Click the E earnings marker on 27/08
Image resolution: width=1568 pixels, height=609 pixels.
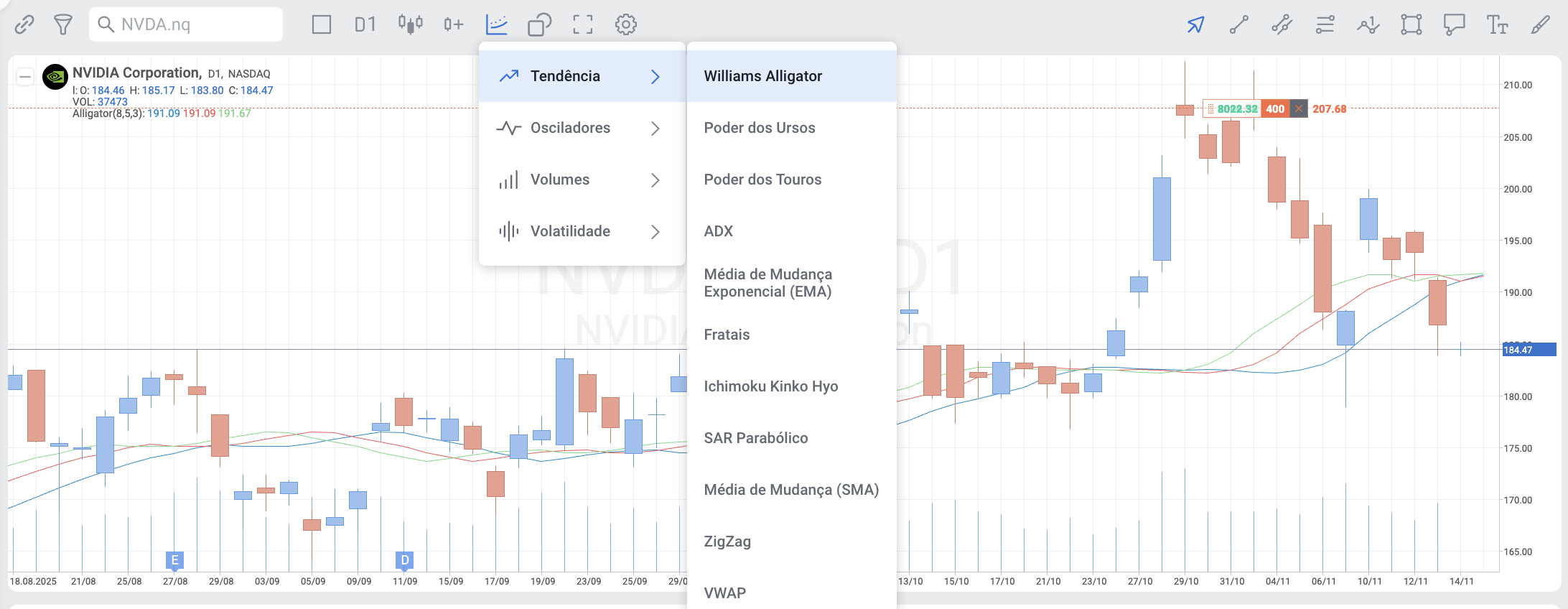[174, 560]
